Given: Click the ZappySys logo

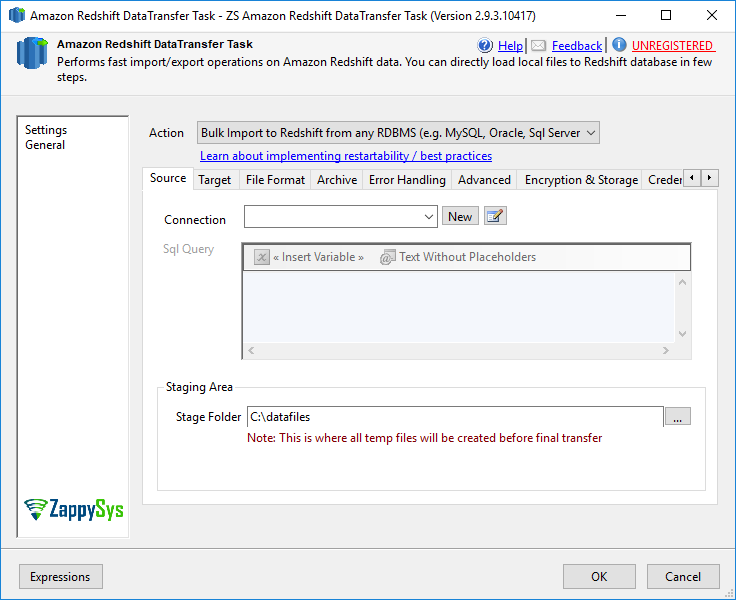Looking at the screenshot, I should [x=74, y=509].
